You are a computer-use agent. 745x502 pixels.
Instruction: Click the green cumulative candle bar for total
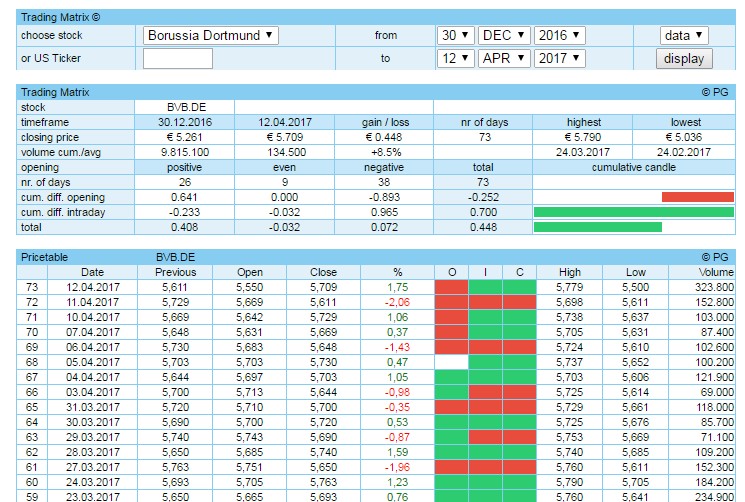pos(598,227)
